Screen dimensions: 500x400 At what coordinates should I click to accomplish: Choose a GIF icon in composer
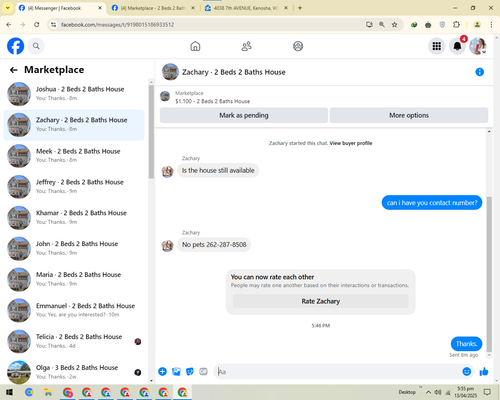point(203,371)
